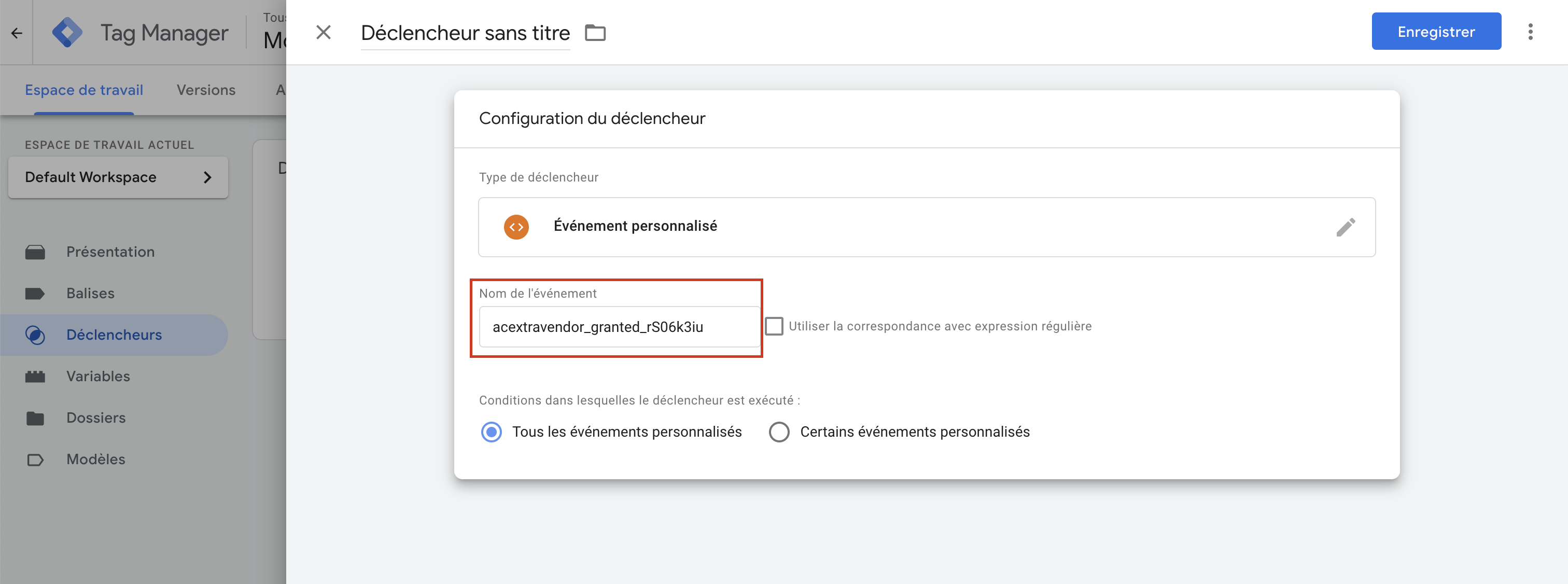Switch to the Versions tab
The width and height of the screenshot is (1568, 584).
tap(205, 90)
